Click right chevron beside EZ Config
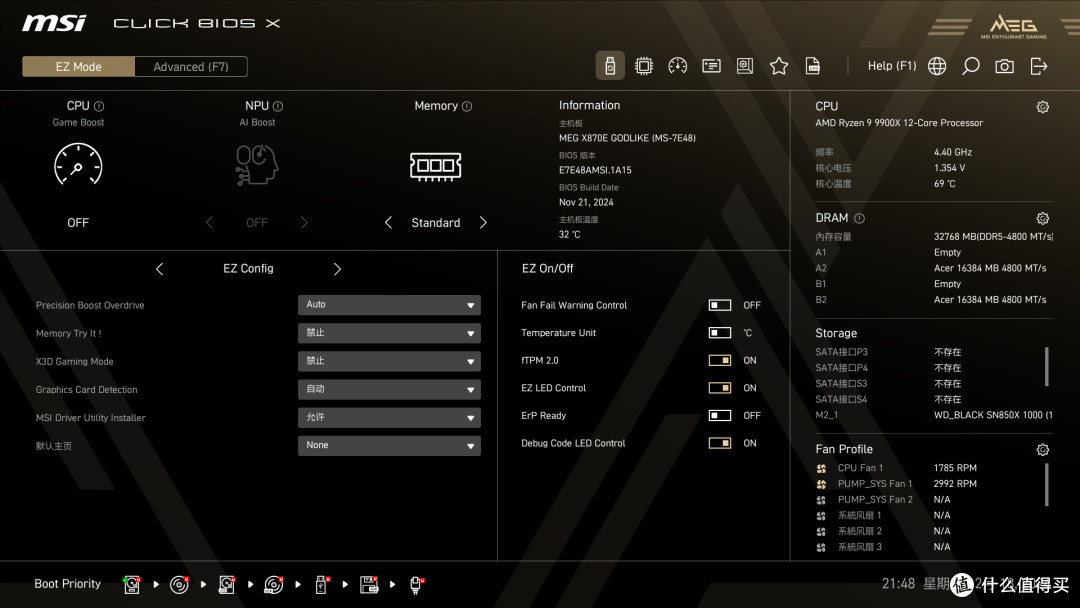Screen dimensions: 1080x608 pyautogui.click(x=338, y=269)
